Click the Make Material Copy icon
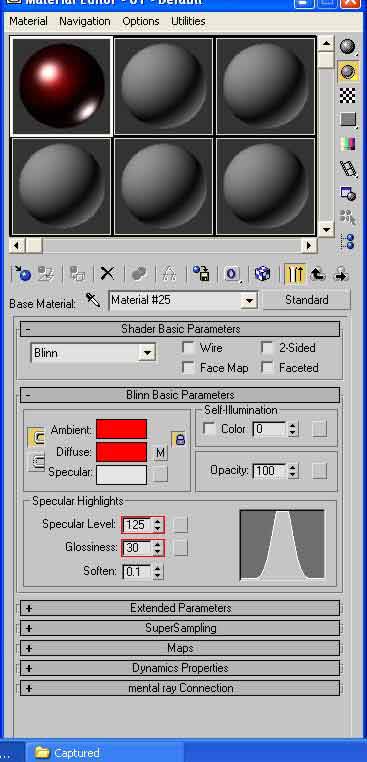 pyautogui.click(x=140, y=274)
